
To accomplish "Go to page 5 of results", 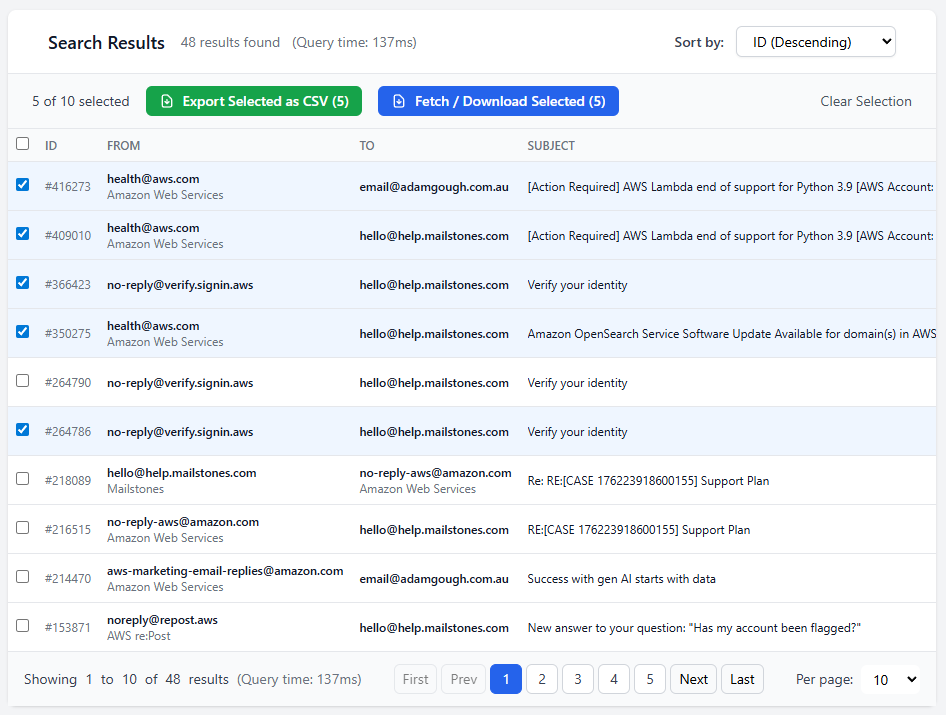I will (649, 679).
